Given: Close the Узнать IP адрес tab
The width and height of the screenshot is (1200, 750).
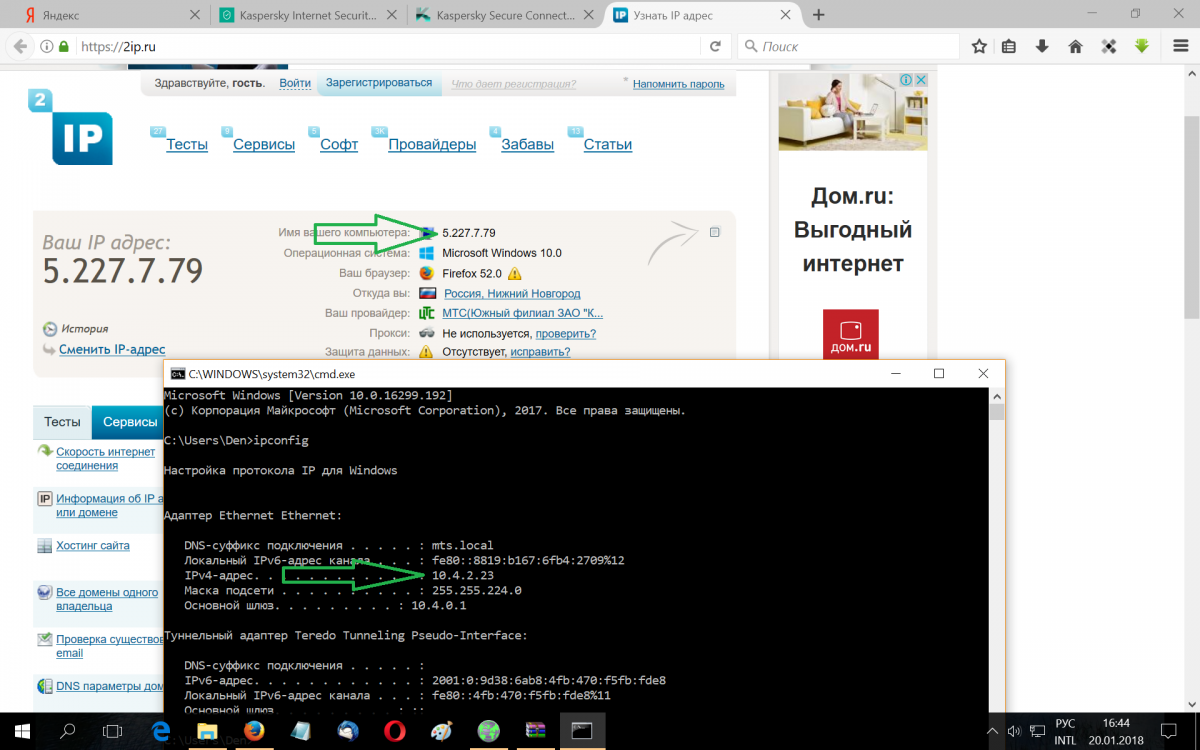Looking at the screenshot, I should coord(784,15).
